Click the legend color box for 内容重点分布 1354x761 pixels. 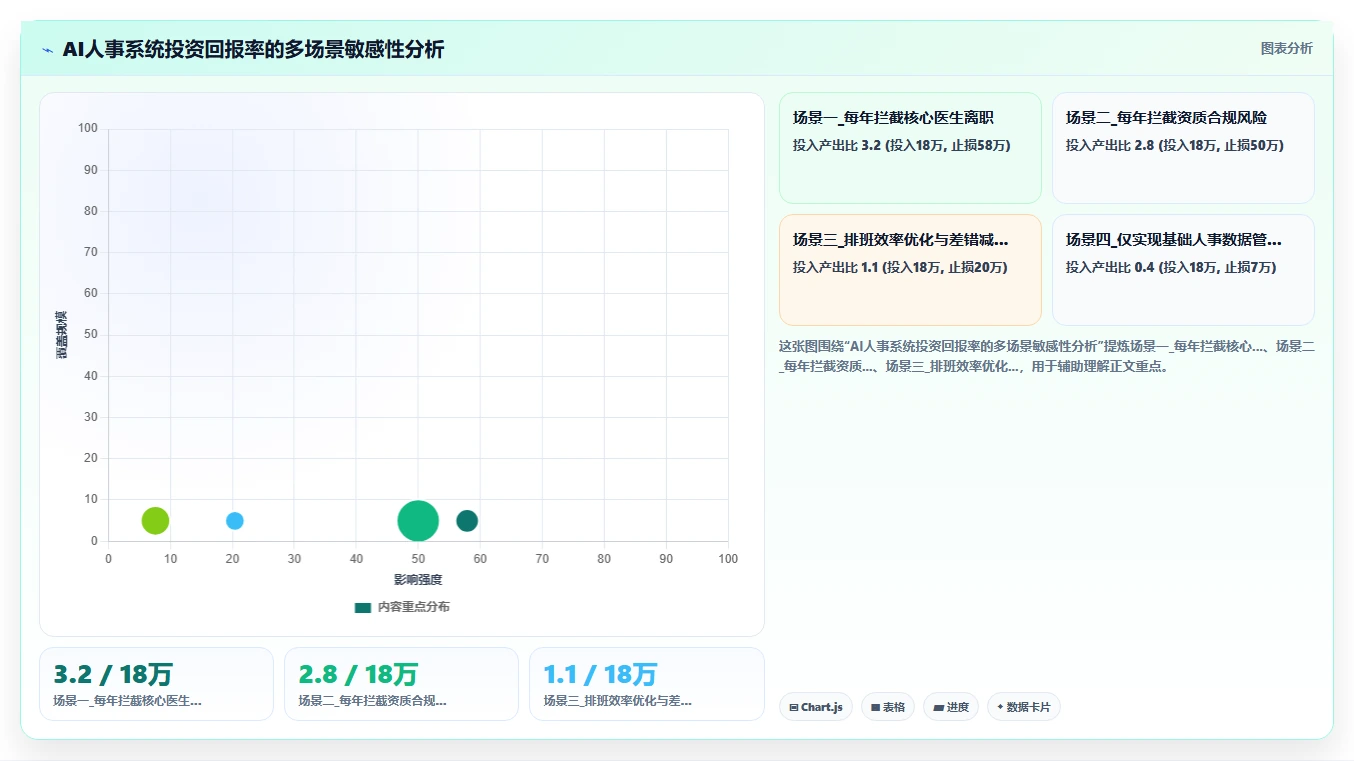tap(363, 607)
